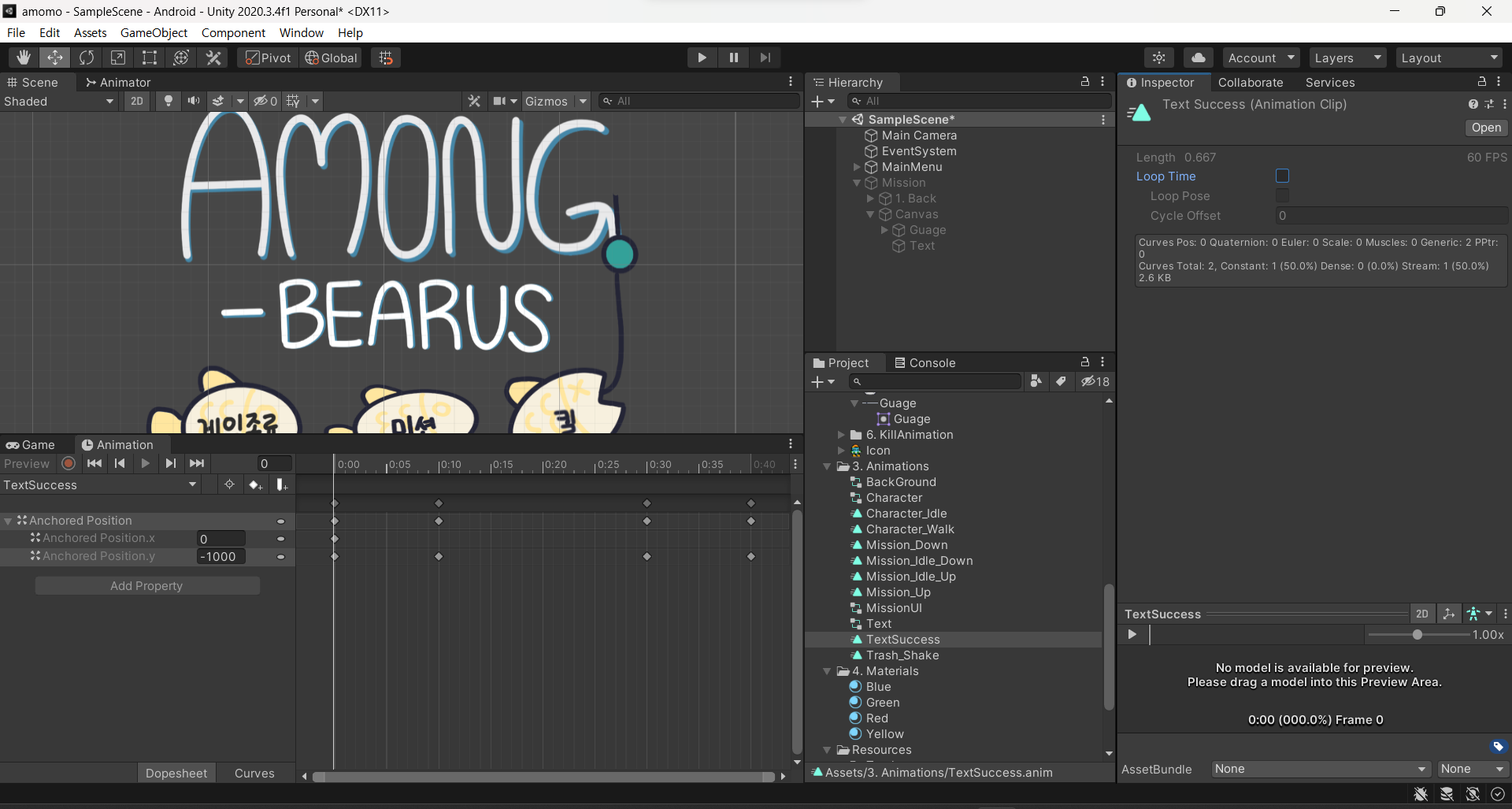Select the Rotate tool
Screen dimensions: 1512x809
point(87,58)
